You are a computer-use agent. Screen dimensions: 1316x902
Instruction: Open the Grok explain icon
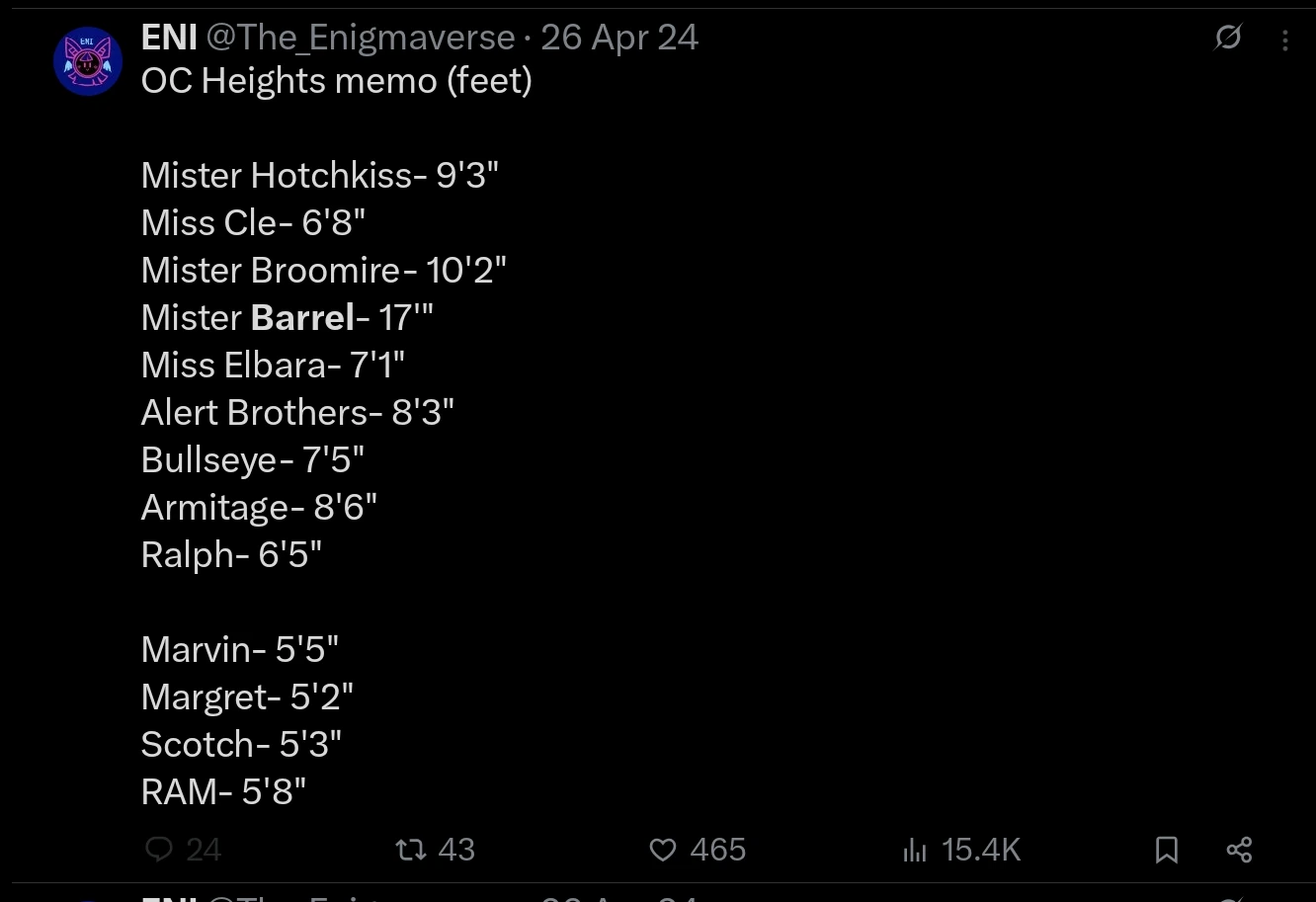click(1227, 39)
